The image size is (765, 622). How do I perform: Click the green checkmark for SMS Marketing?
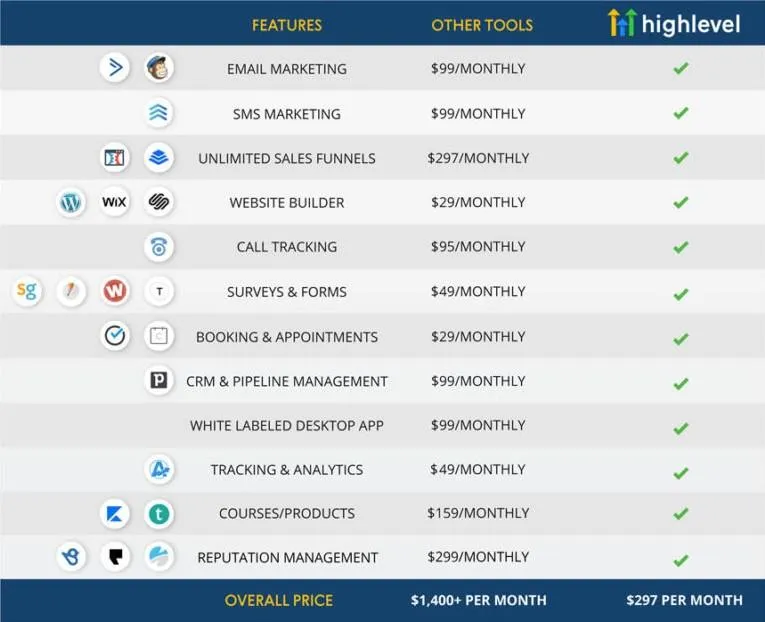681,113
